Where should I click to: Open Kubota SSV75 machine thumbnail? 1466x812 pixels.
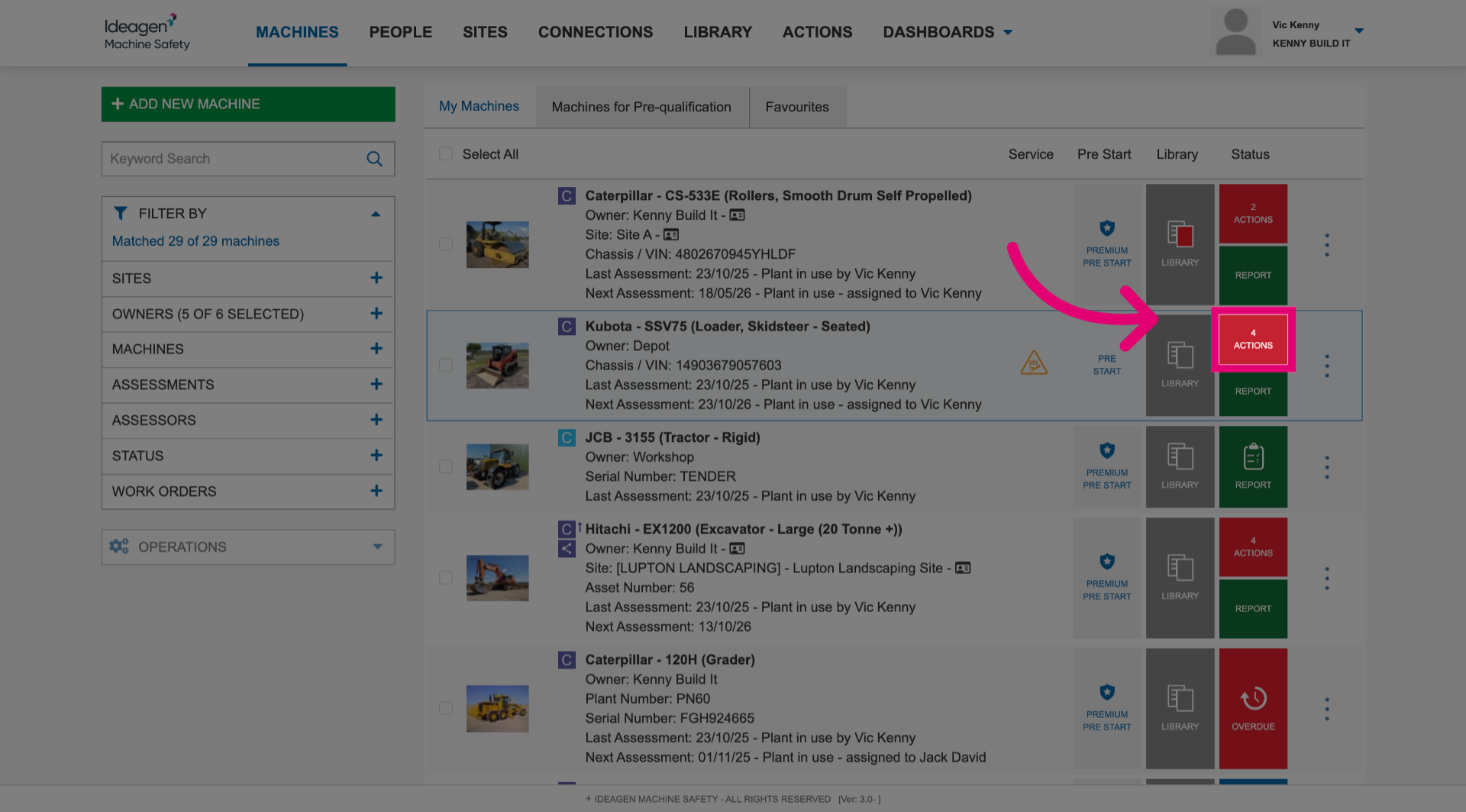coord(497,366)
